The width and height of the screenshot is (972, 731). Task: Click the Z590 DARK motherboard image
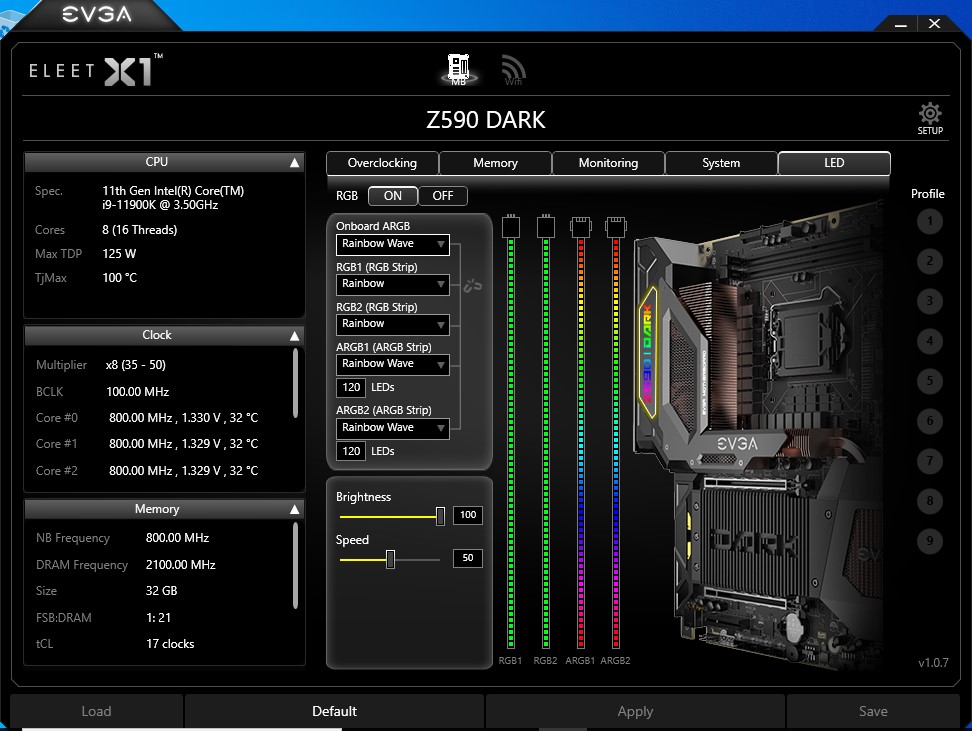(x=759, y=434)
